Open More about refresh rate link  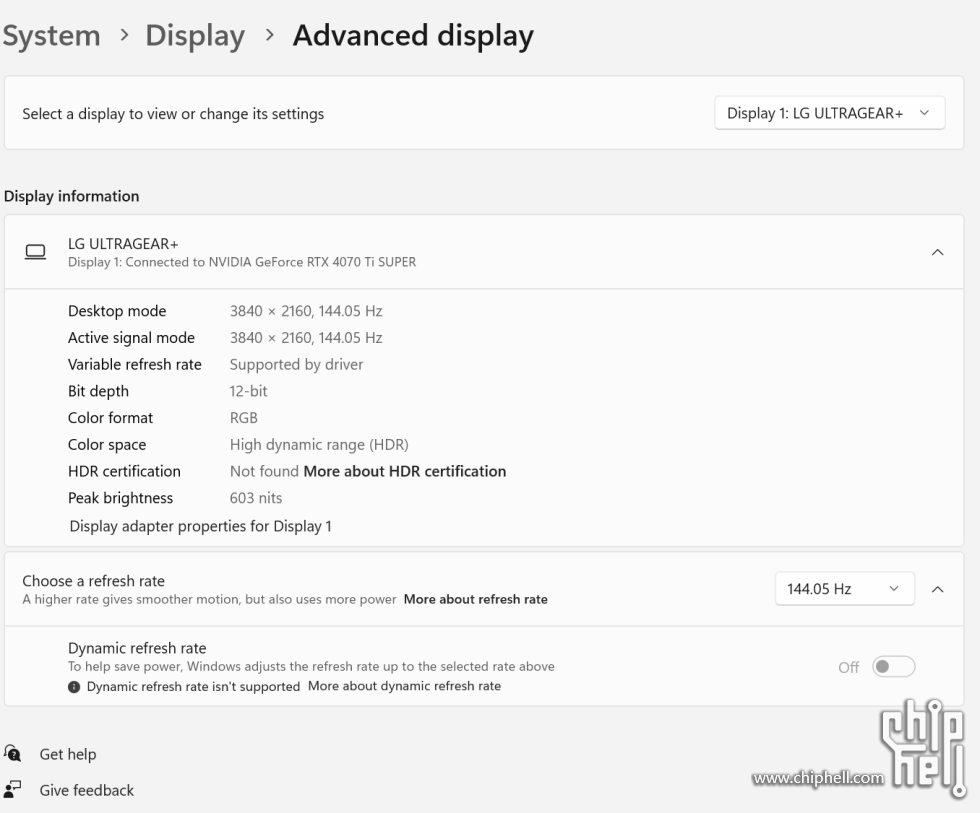(476, 599)
